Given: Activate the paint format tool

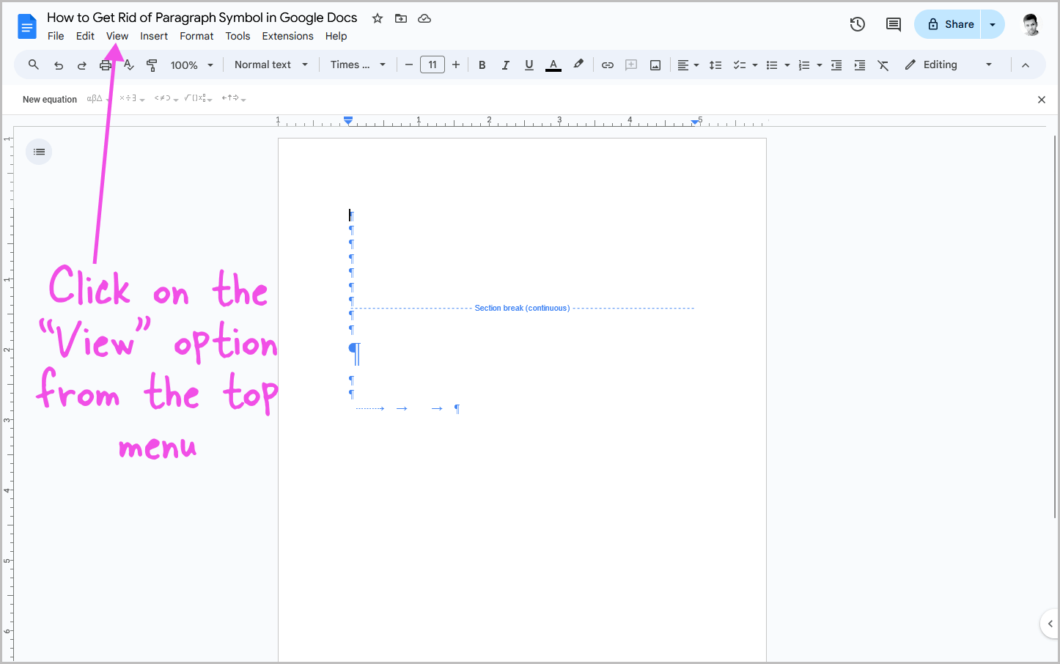Looking at the screenshot, I should 151,65.
